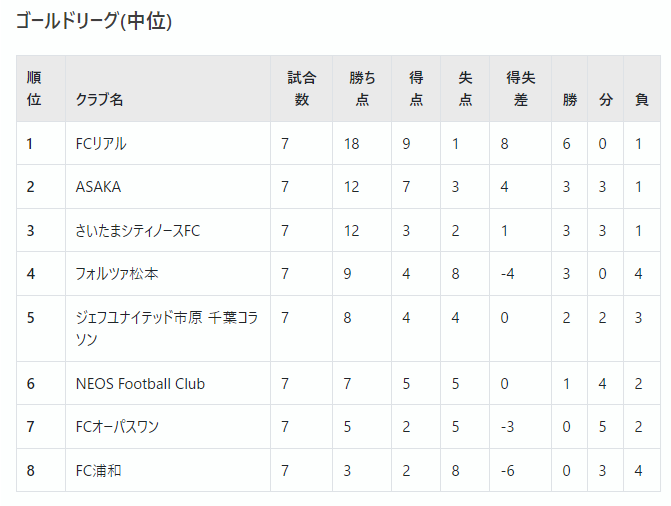Select the FC浦和 club name

[98, 470]
